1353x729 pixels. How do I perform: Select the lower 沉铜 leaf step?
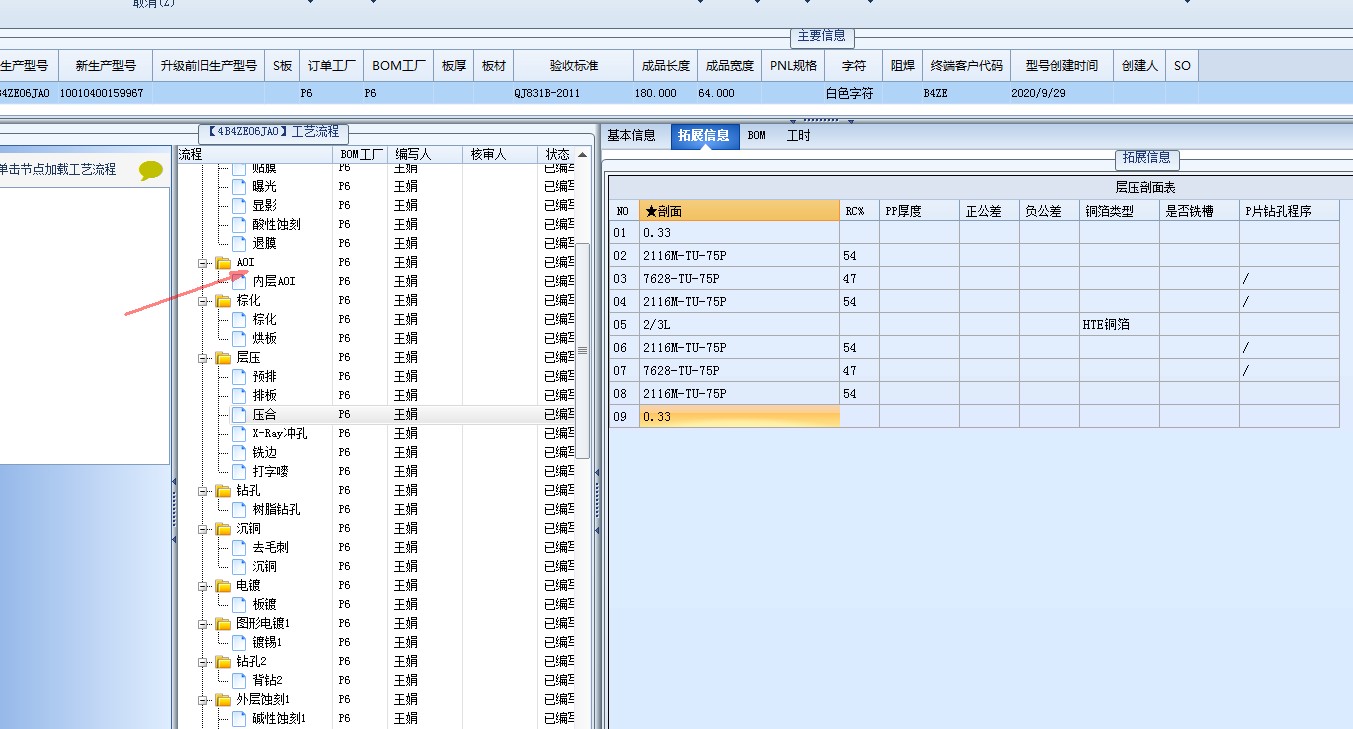pos(265,566)
